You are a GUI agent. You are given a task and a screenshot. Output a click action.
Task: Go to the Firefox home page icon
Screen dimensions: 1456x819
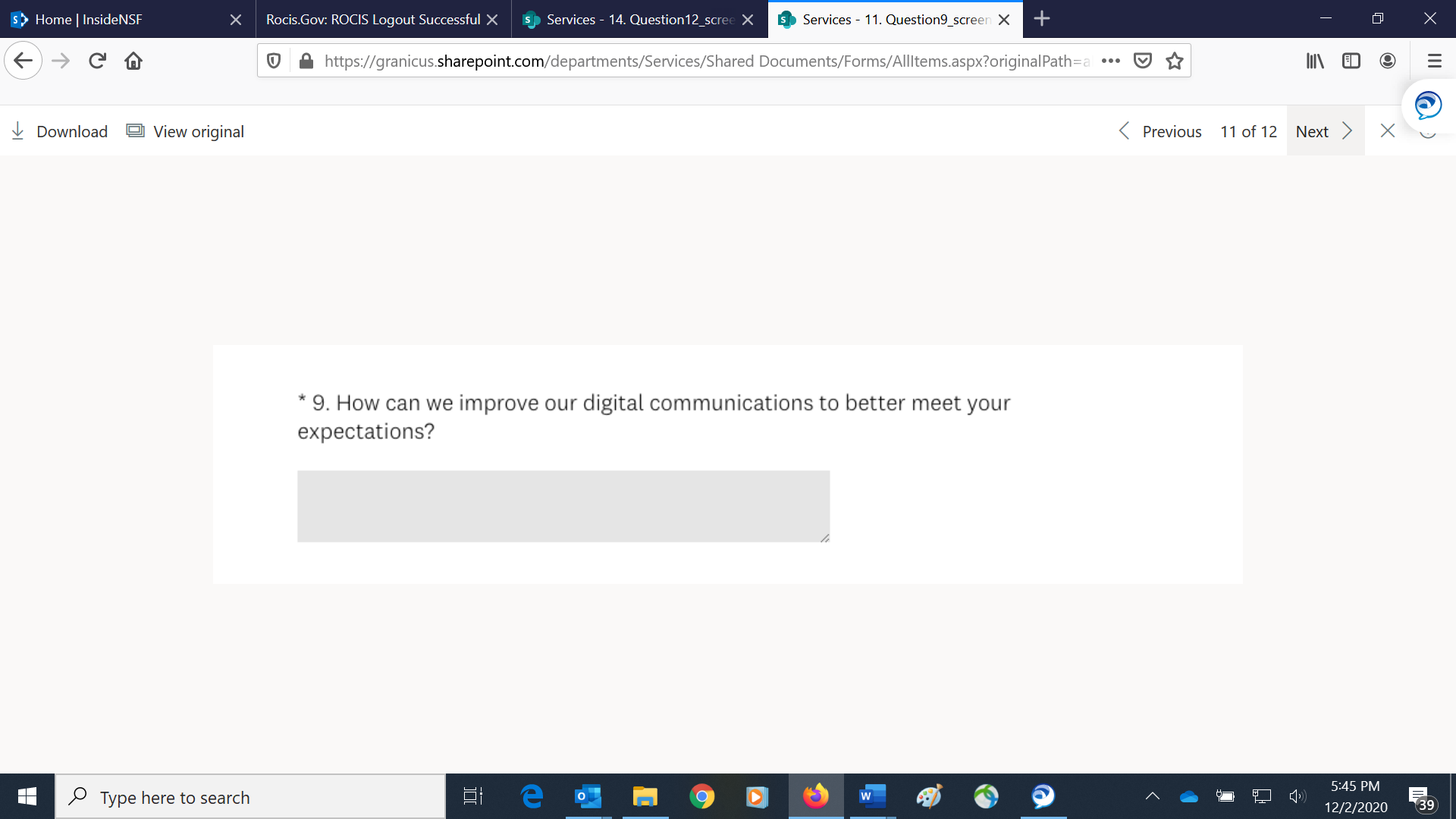[x=133, y=61]
